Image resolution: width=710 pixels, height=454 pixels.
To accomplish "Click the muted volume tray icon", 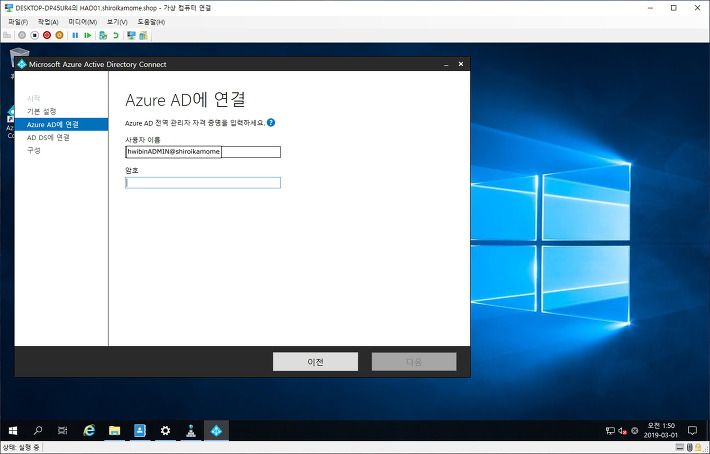I will 623,431.
